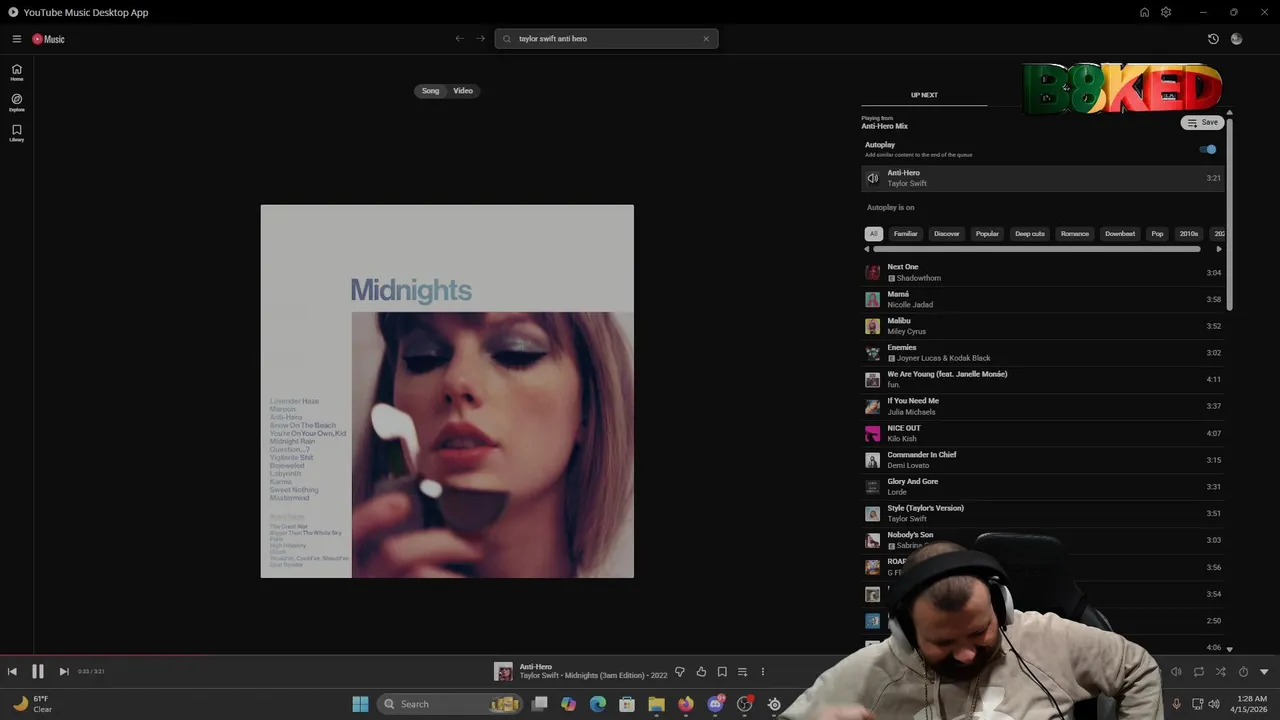Screen dimensions: 1280x720
Task: Add song to playlist icon
Action: (x=742, y=672)
